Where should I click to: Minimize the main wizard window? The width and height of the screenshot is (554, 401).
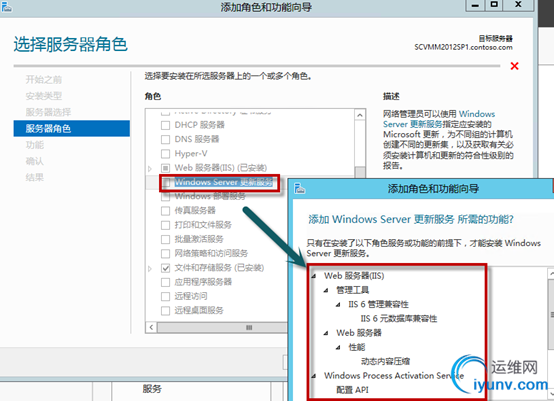476,5
